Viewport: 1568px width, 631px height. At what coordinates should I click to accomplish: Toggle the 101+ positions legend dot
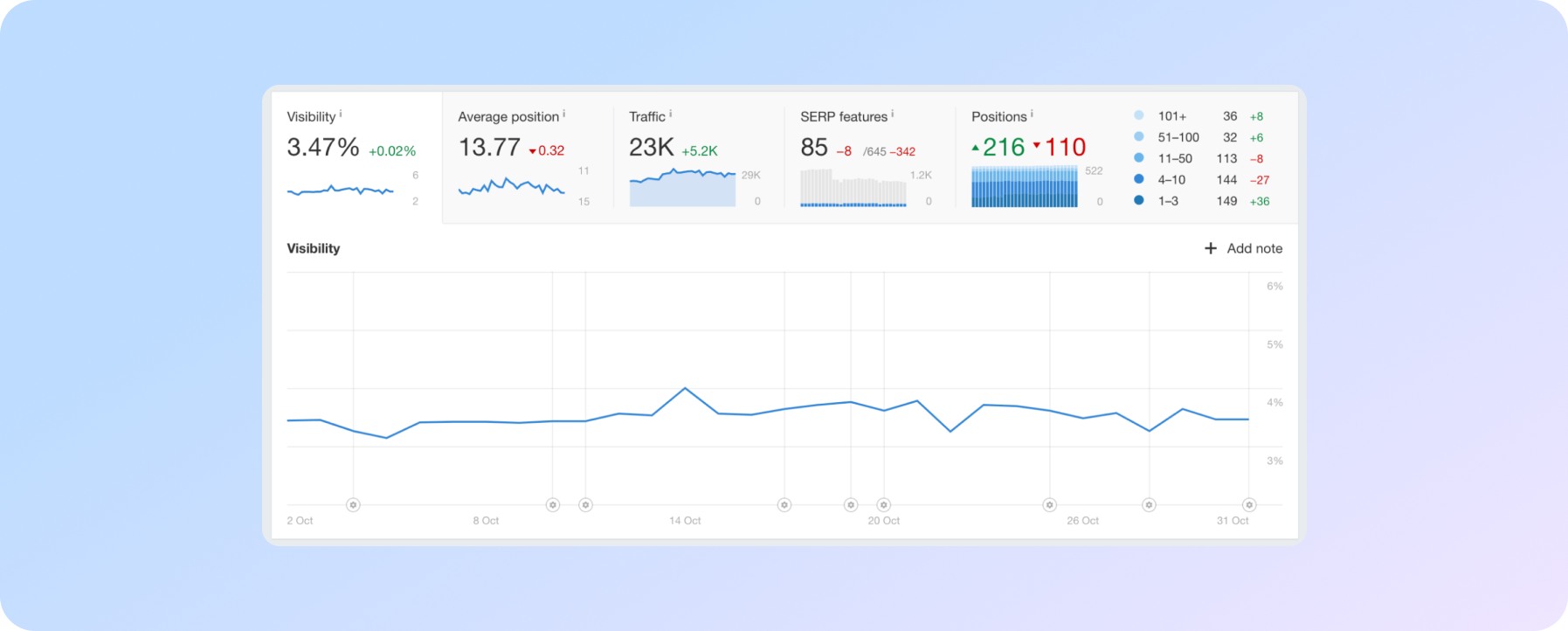(1139, 115)
